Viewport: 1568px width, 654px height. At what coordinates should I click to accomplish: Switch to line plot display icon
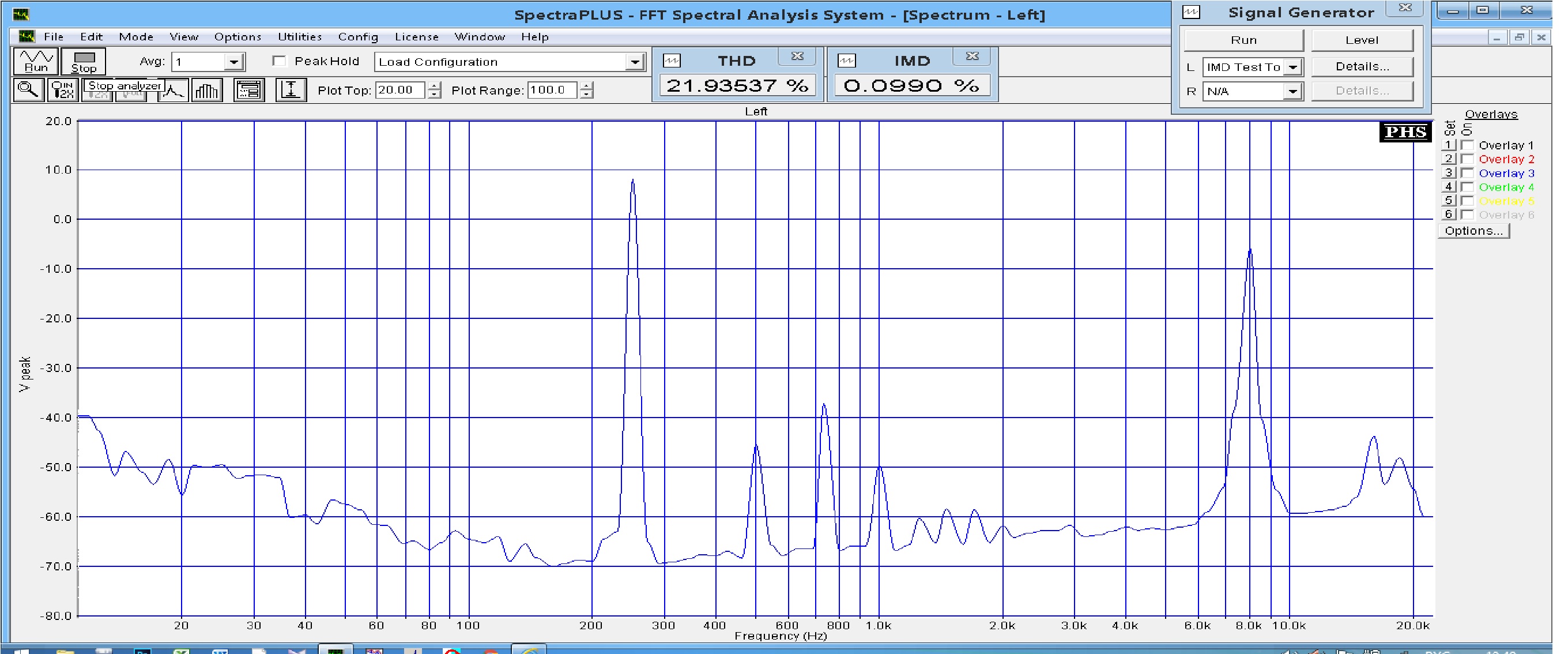tap(174, 91)
